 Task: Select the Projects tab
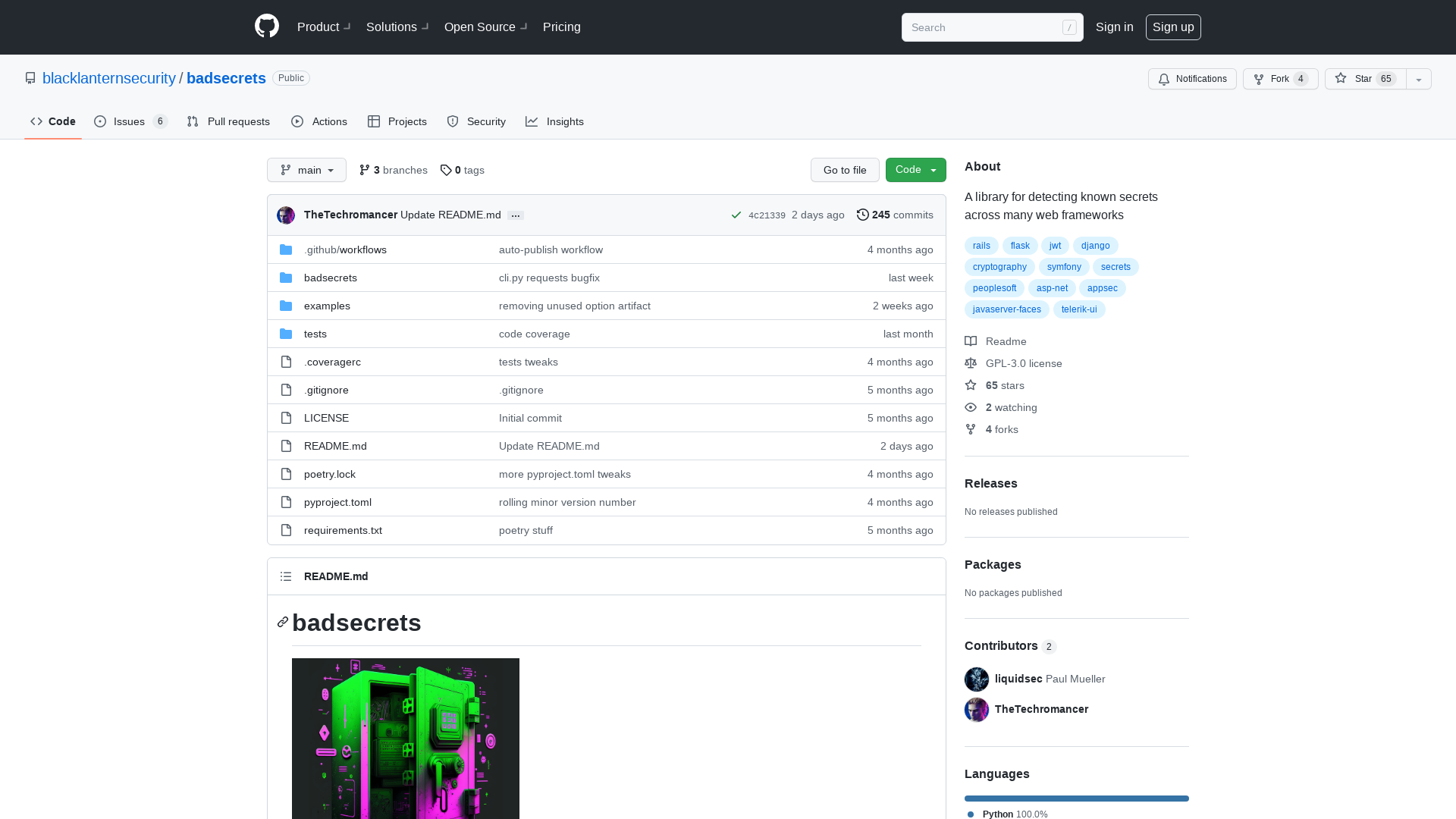[397, 121]
